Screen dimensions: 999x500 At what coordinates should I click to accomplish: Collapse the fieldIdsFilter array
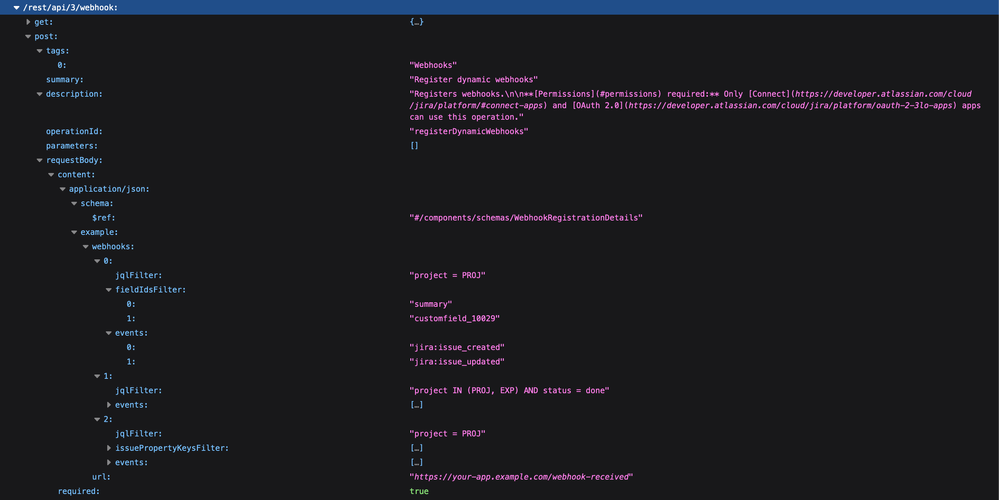(109, 290)
